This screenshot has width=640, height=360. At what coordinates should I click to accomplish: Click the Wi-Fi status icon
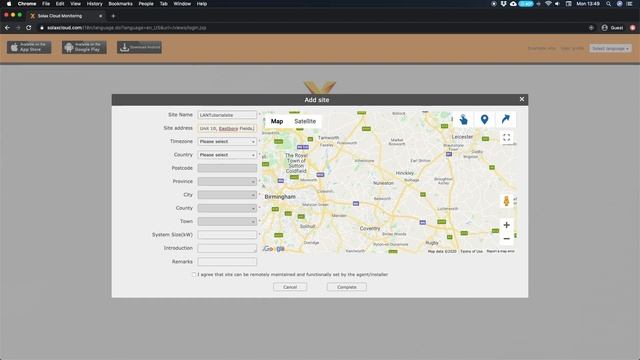tap(548, 4)
